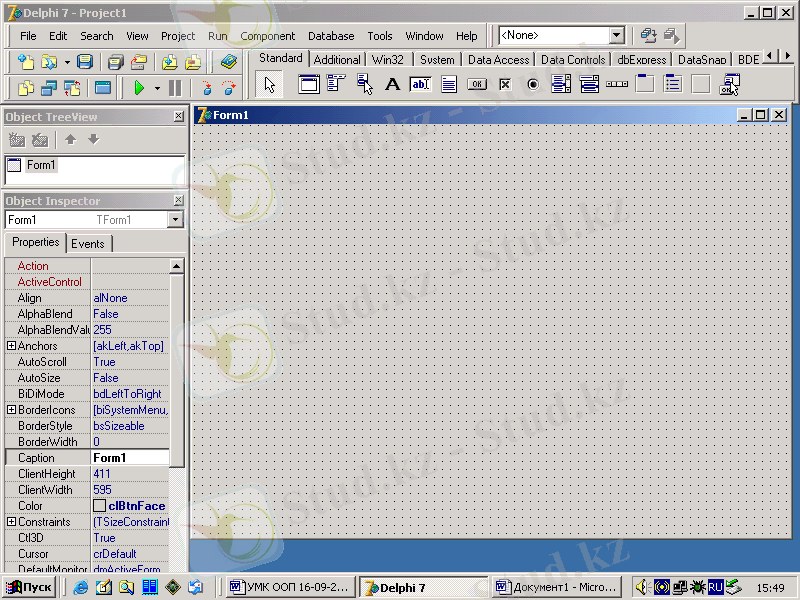Open the Object Inspector component dropdown

point(176,220)
